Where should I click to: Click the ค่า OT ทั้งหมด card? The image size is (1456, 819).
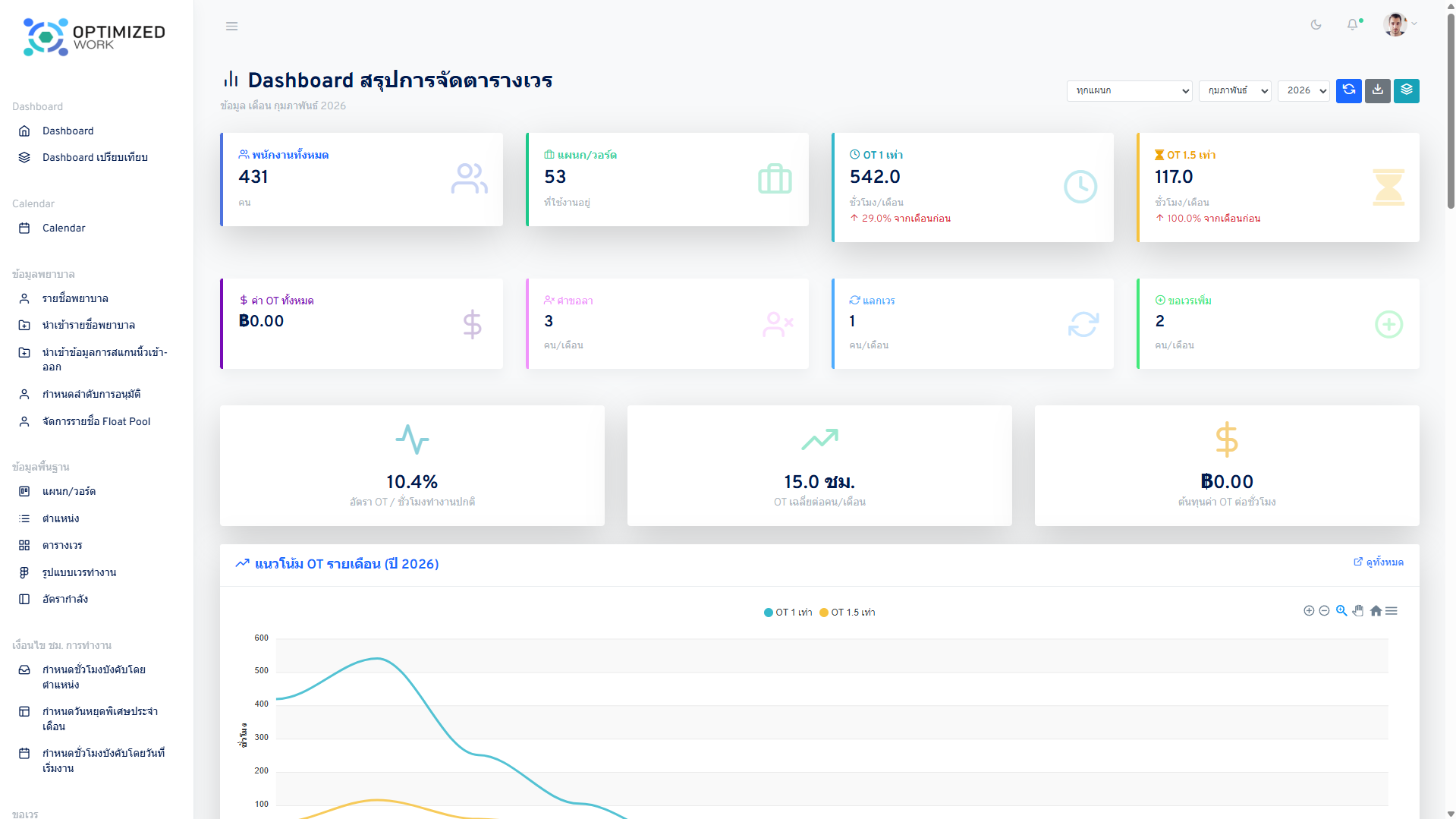click(362, 324)
